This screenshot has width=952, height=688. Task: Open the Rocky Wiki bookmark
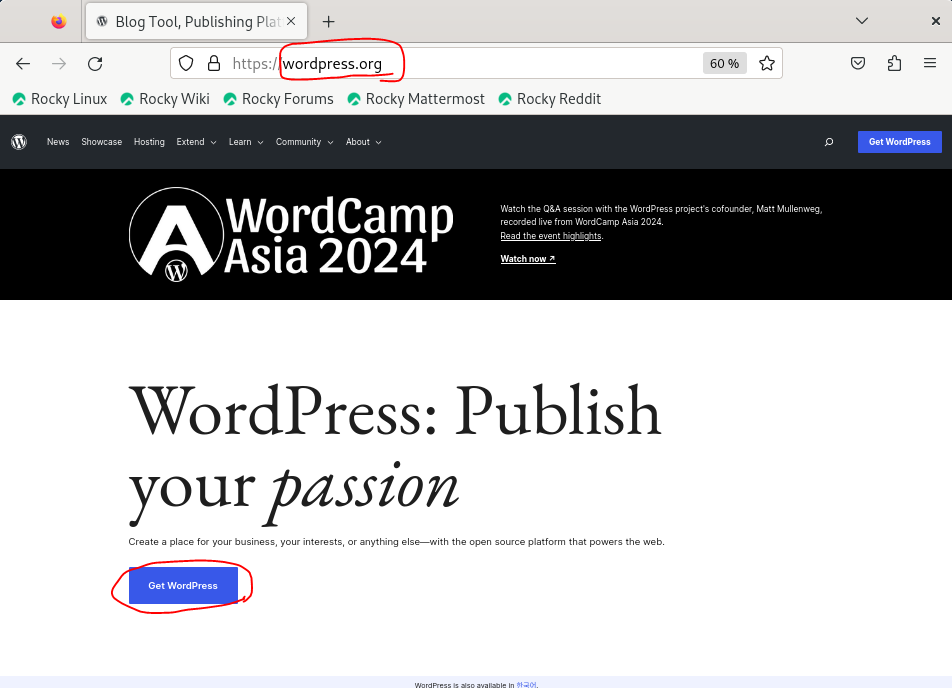(165, 99)
